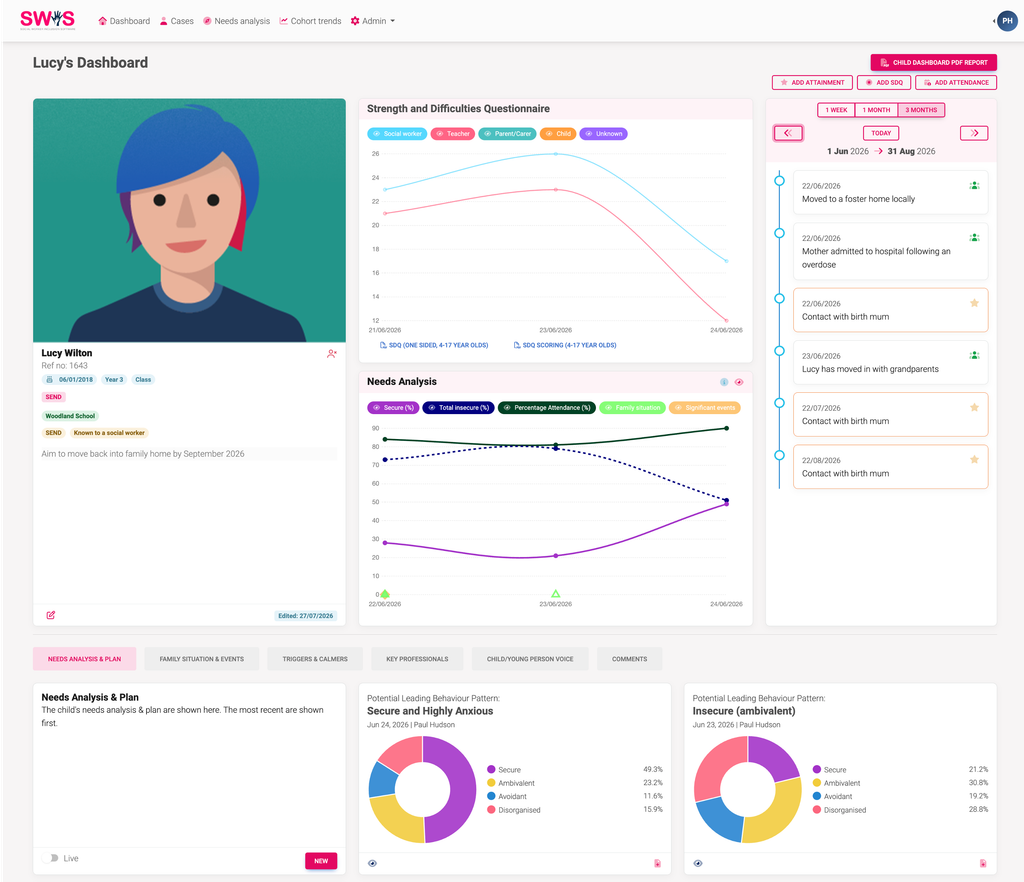1024x882 pixels.
Task: Toggle the Unknown SDQ series
Action: pos(603,134)
